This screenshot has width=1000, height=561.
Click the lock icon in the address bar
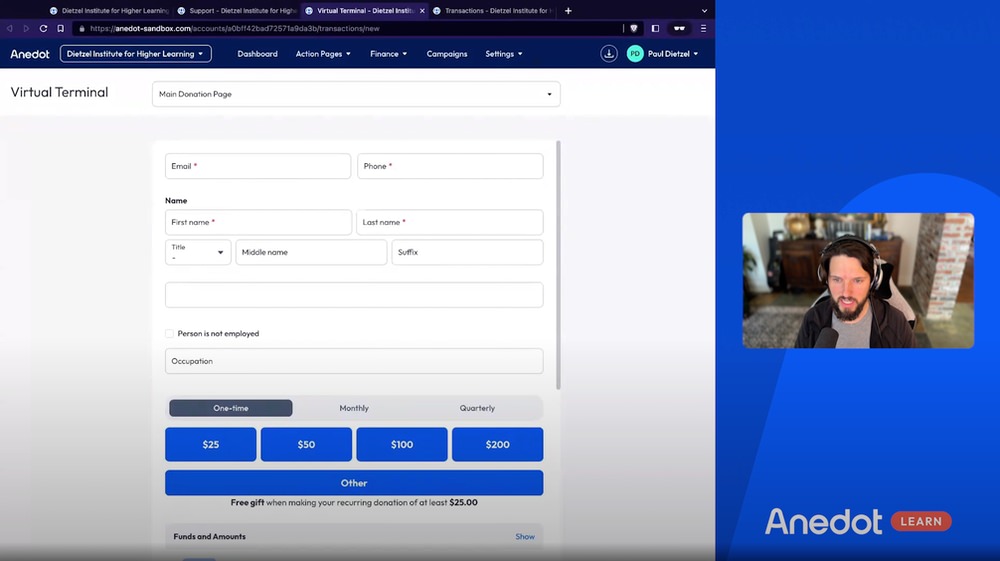pyautogui.click(x=82, y=28)
